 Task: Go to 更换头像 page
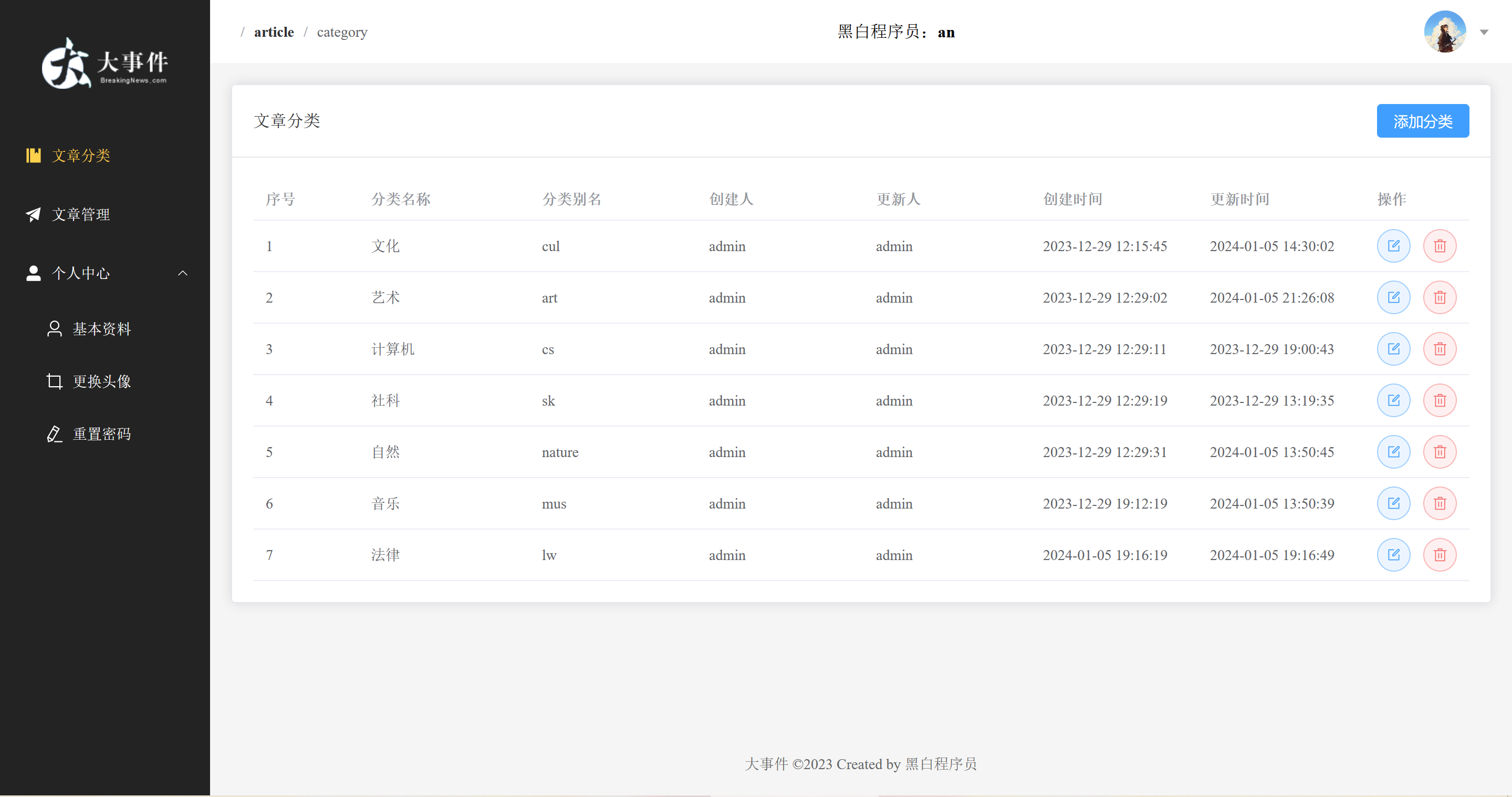pyautogui.click(x=101, y=382)
